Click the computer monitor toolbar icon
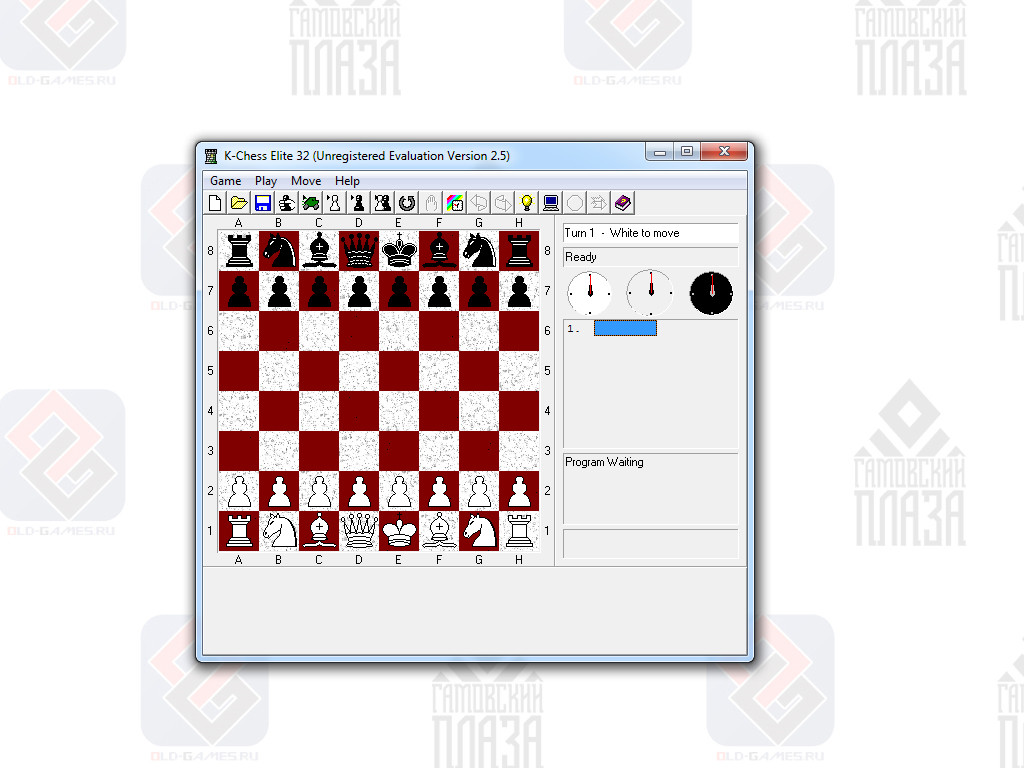This screenshot has height=768, width=1024. pyautogui.click(x=551, y=203)
